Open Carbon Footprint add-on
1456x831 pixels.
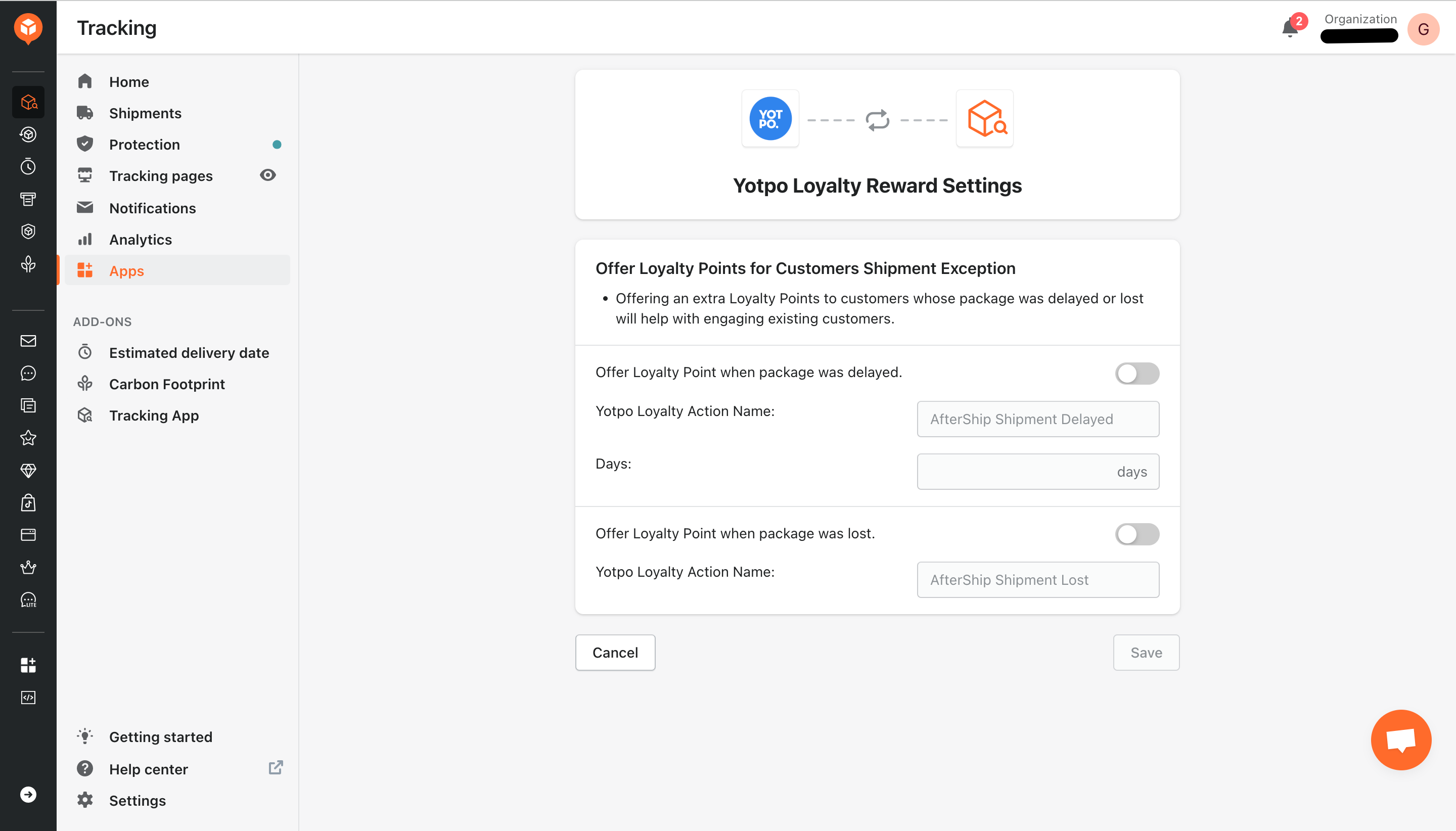[177, 384]
